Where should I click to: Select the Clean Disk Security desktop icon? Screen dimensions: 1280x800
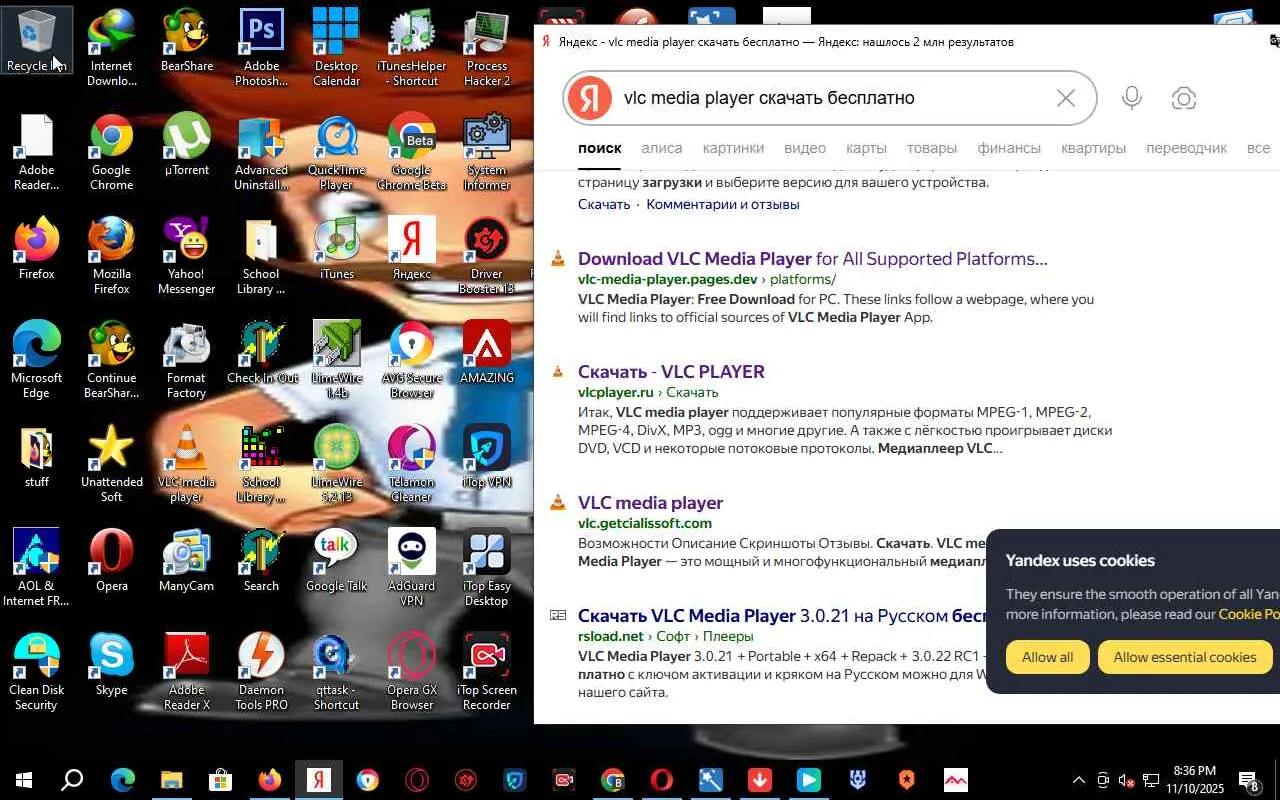point(36,672)
